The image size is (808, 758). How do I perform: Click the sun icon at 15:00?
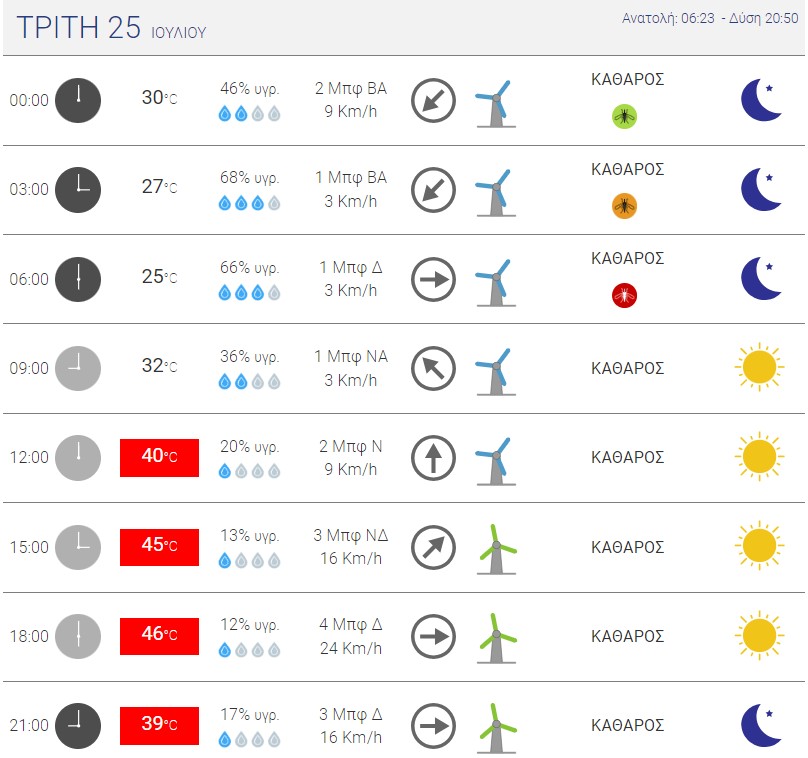(x=759, y=547)
